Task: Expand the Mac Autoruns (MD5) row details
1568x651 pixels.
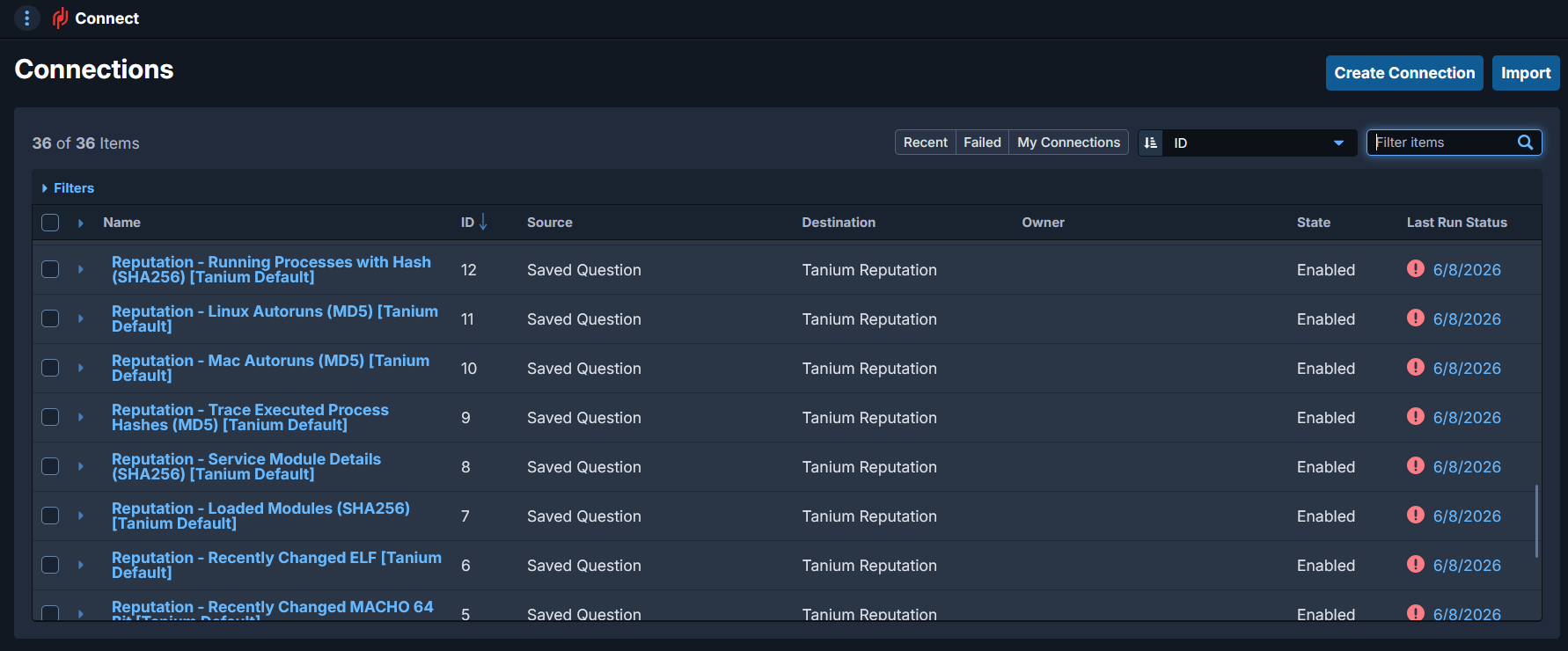Action: tap(81, 368)
